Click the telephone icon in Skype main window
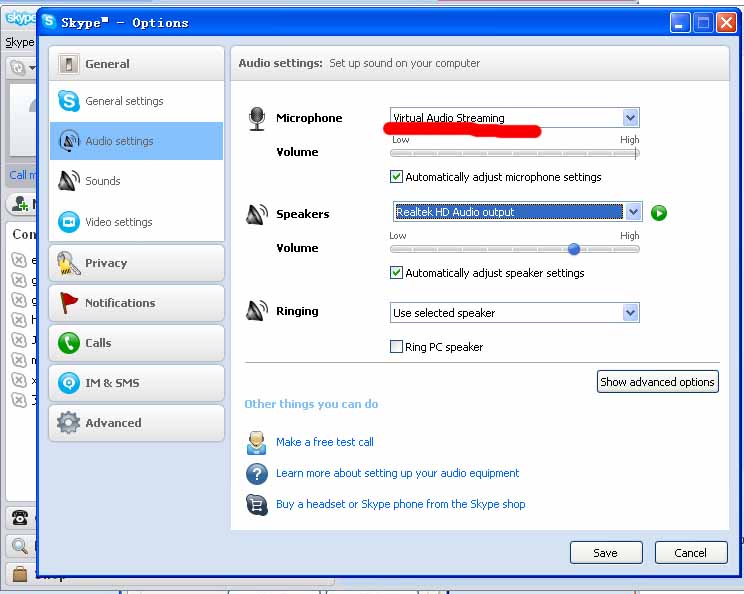This screenshot has height=594, width=744. click(20, 517)
